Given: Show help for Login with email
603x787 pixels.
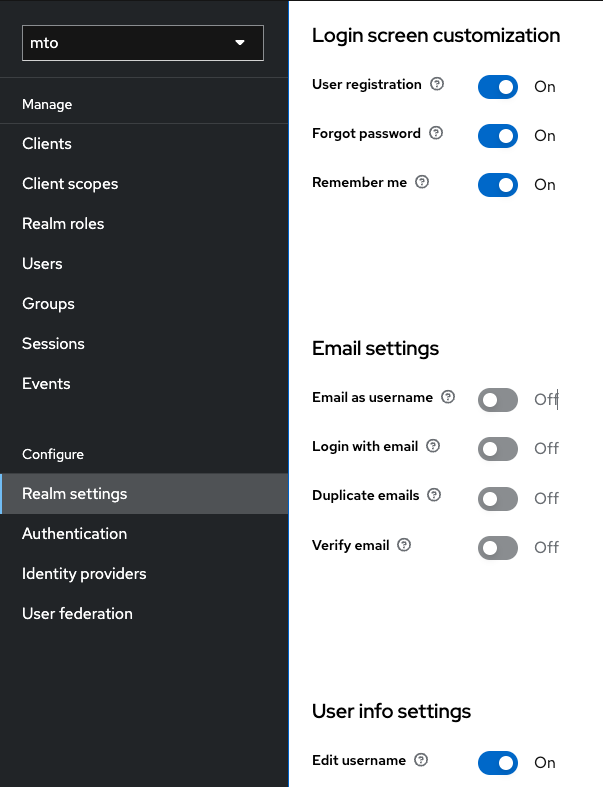Looking at the screenshot, I should (433, 446).
